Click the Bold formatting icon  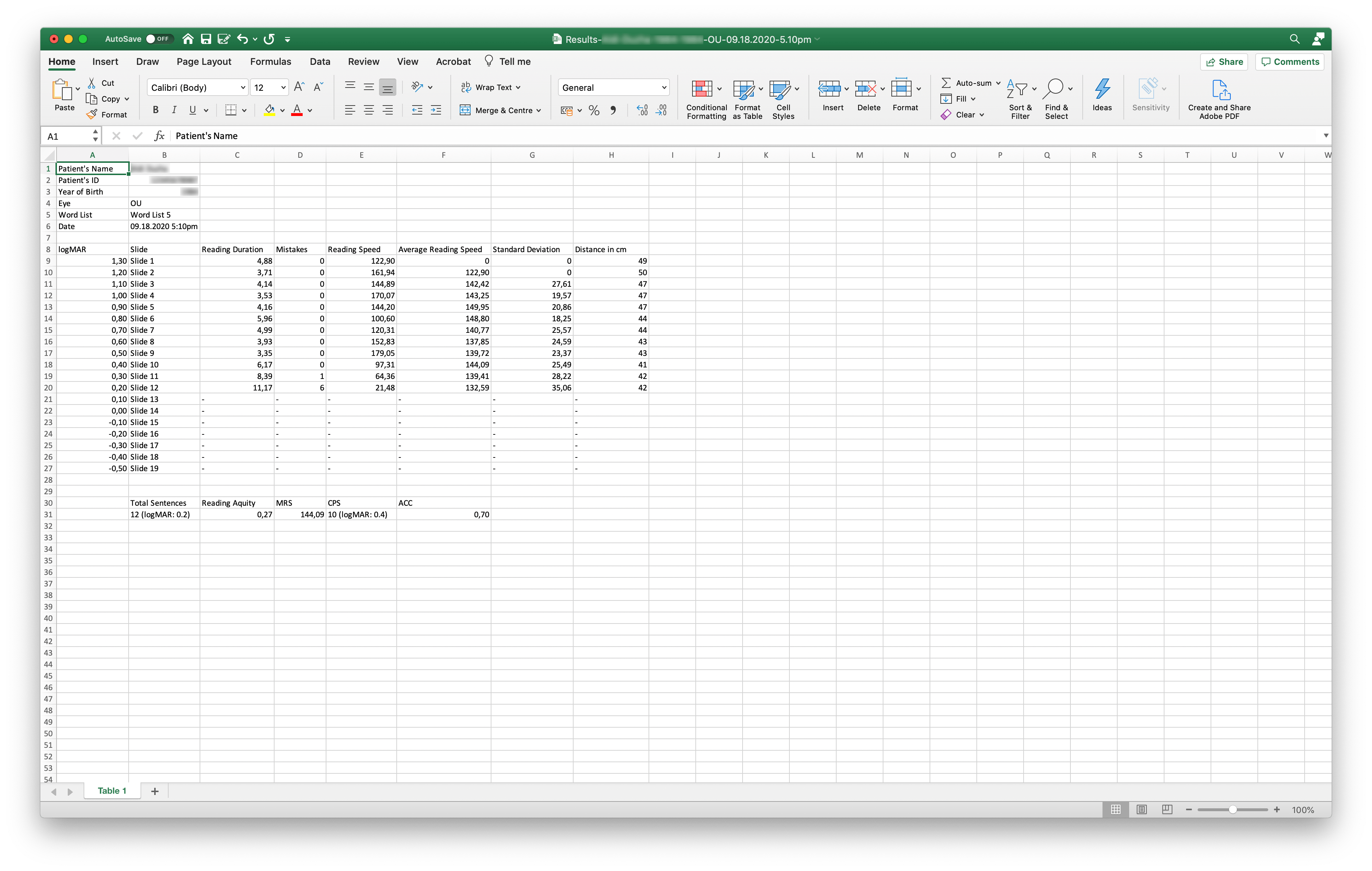point(156,111)
